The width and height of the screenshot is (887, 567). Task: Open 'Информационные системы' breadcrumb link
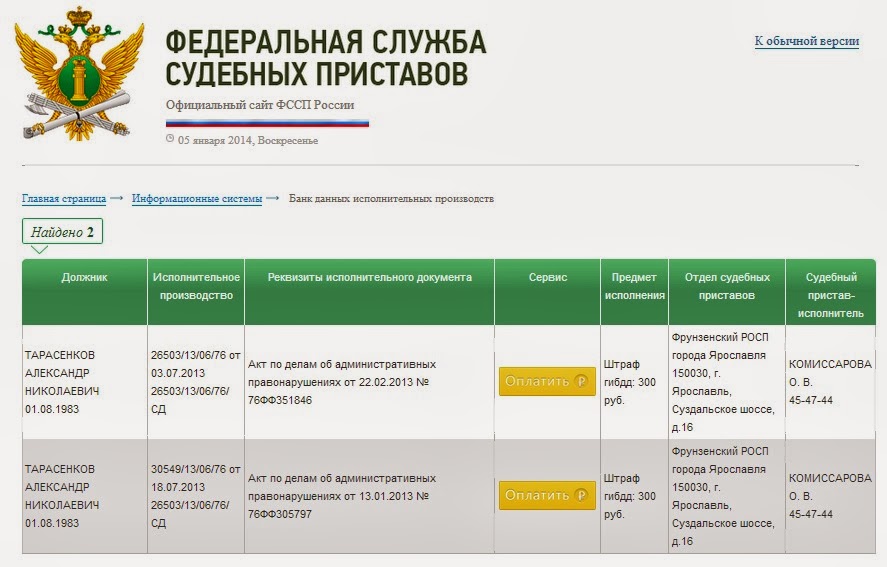coord(197,199)
